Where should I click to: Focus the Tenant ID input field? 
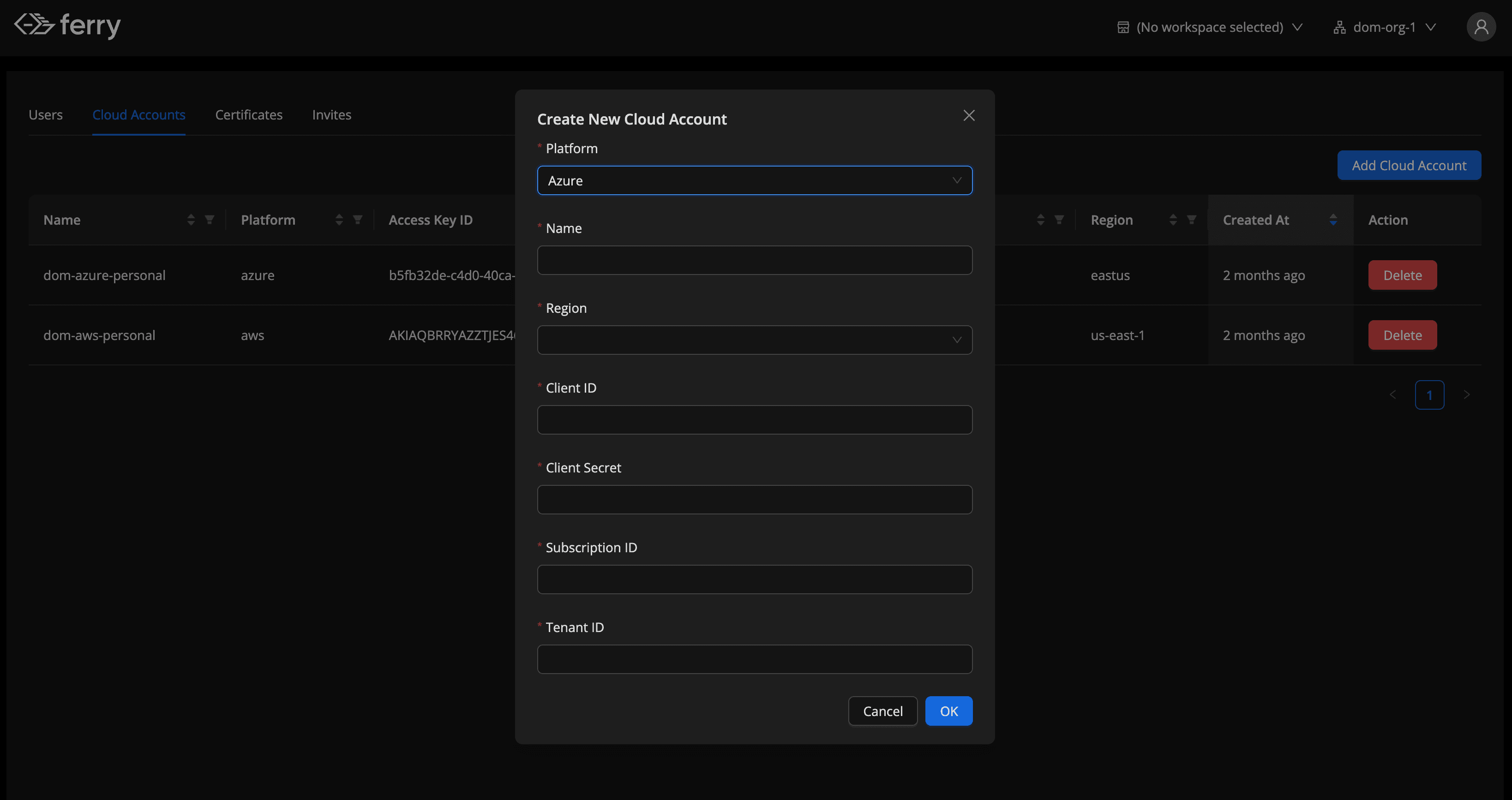point(754,660)
